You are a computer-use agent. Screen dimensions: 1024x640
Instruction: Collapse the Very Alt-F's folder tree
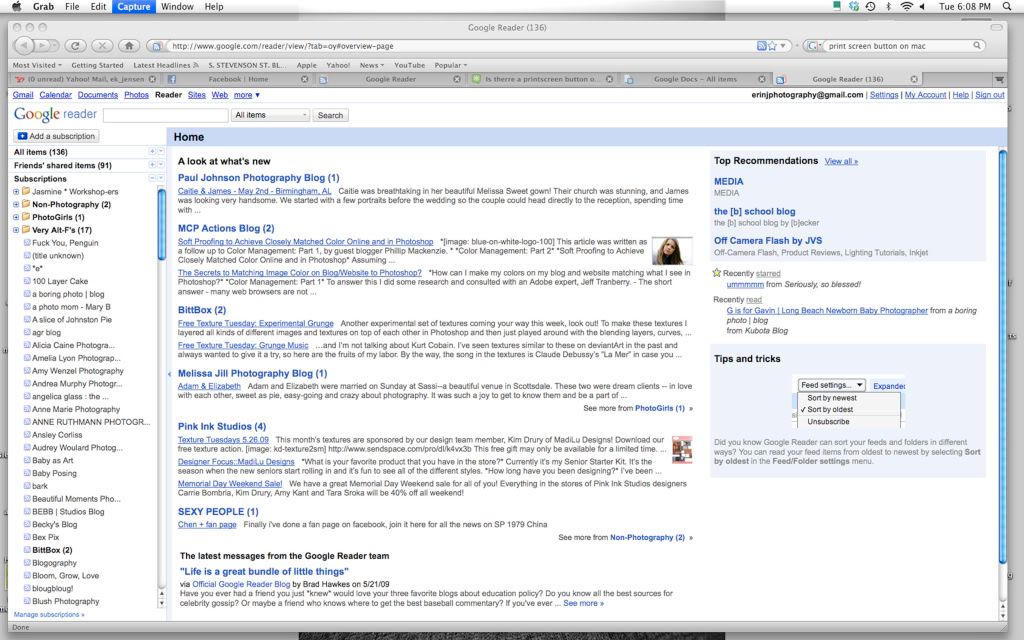[16, 230]
